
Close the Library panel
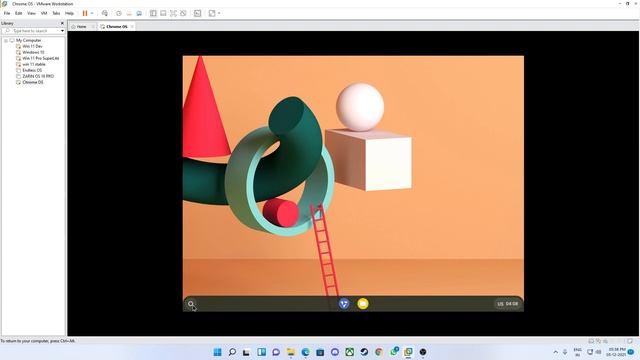pyautogui.click(x=62, y=23)
